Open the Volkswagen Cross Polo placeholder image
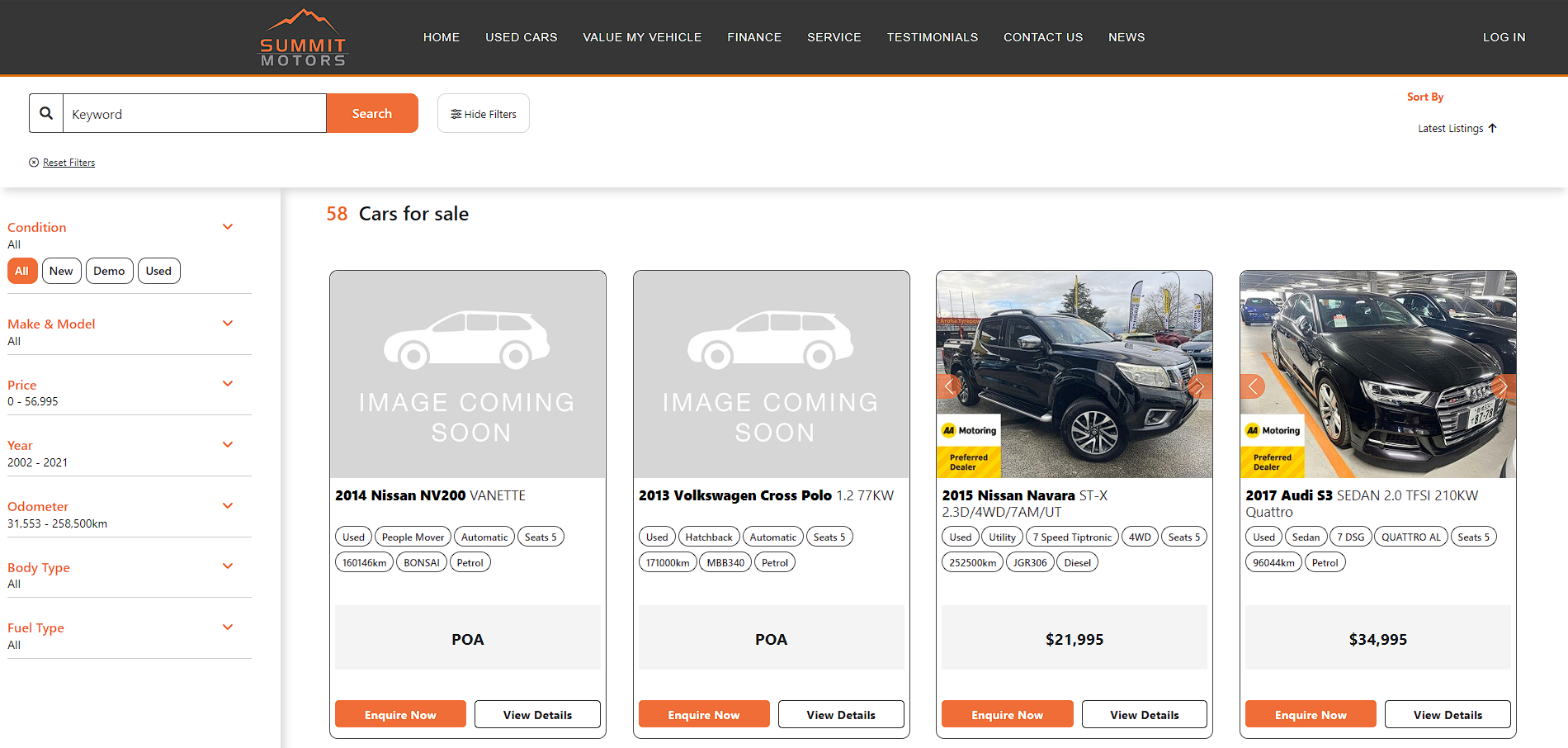Image resolution: width=1568 pixels, height=748 pixels. (772, 374)
